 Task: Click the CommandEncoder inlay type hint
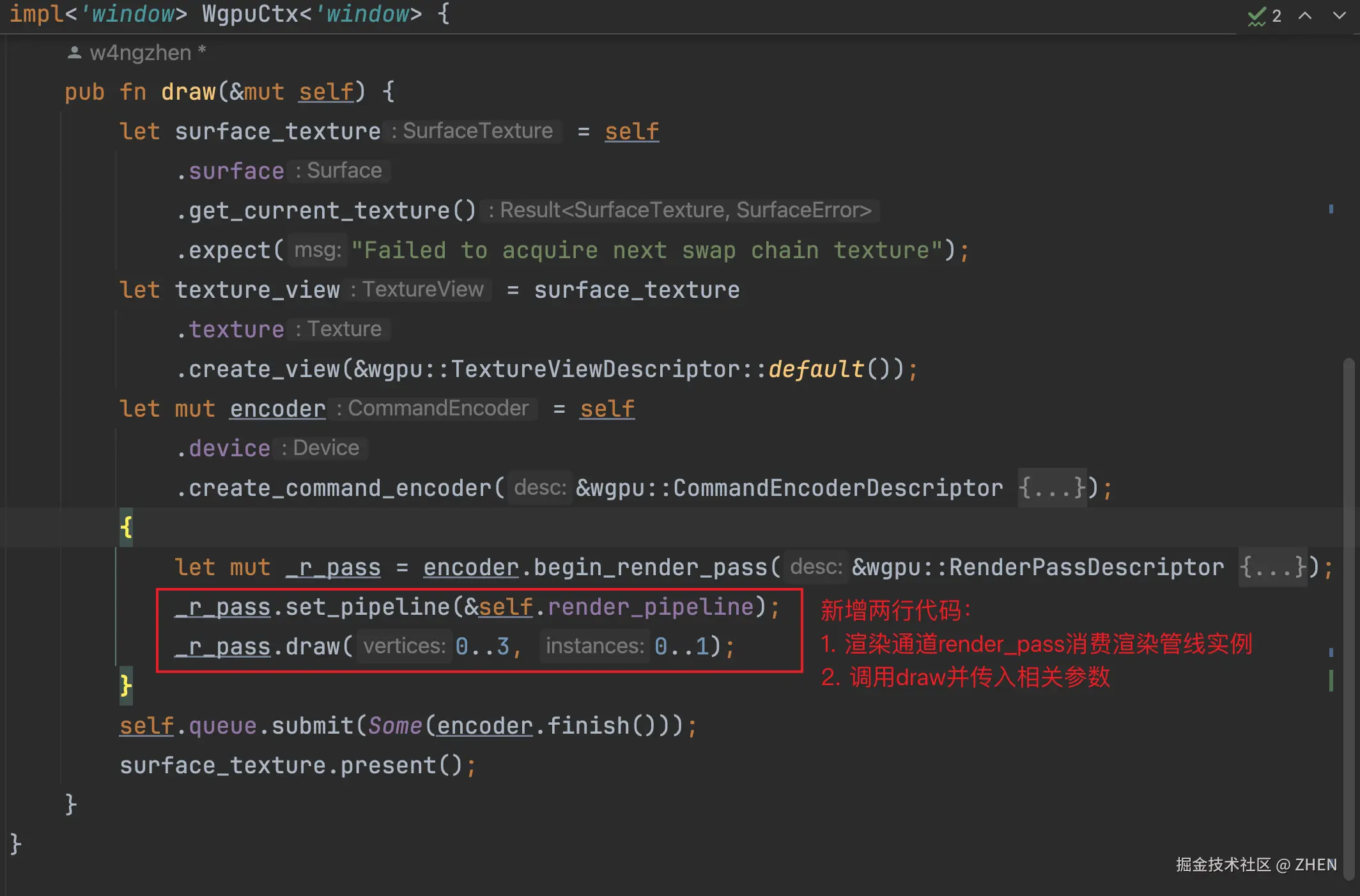point(438,409)
